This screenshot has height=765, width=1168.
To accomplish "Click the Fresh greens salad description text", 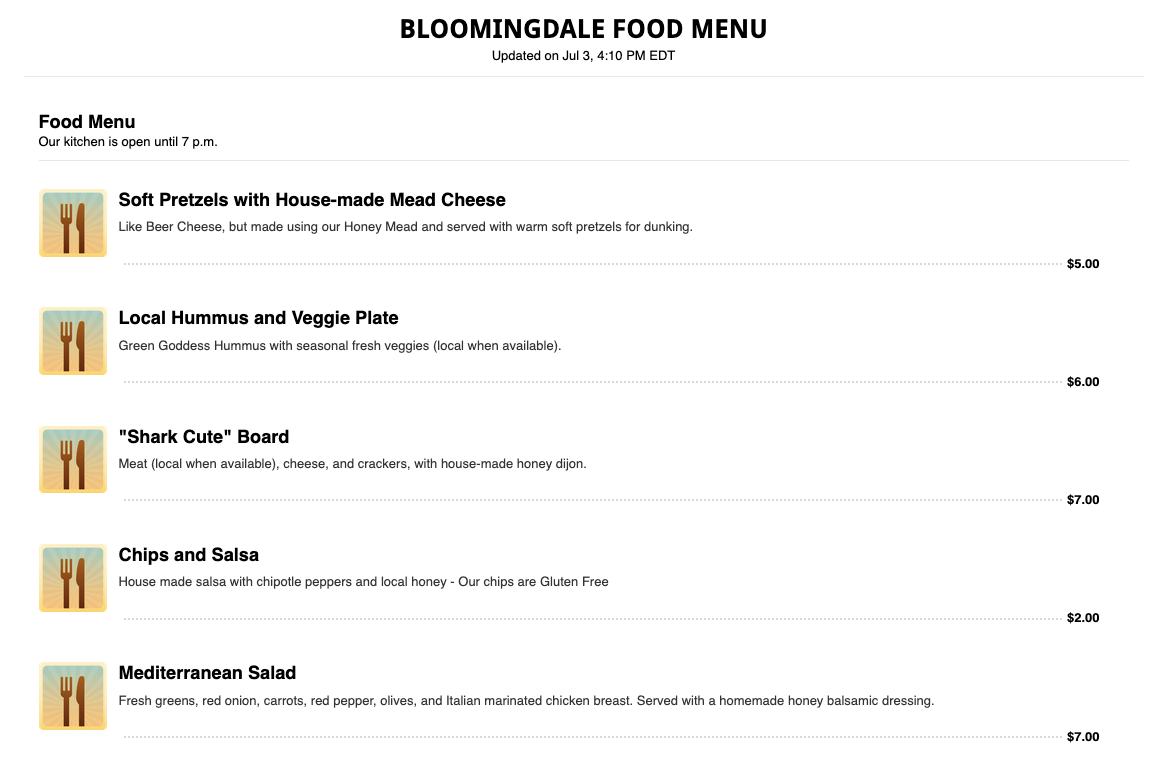I will click(526, 701).
